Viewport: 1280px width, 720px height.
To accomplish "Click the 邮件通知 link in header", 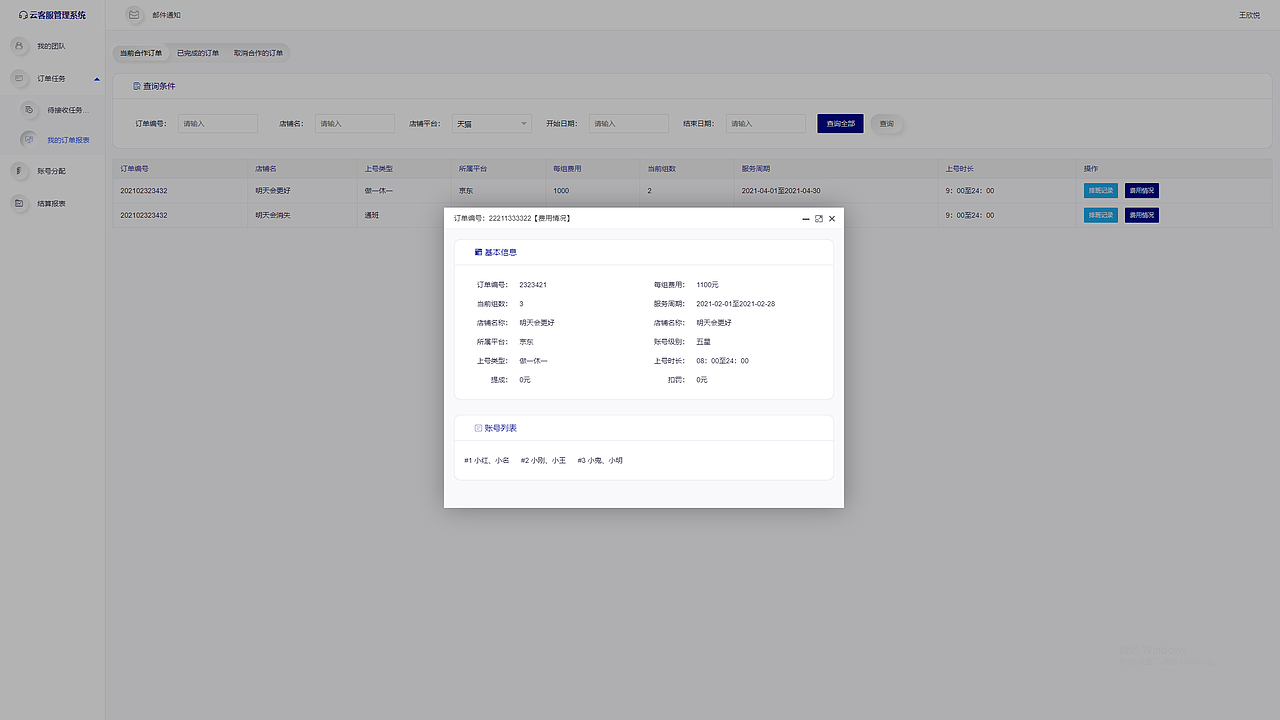I will 166,16.
